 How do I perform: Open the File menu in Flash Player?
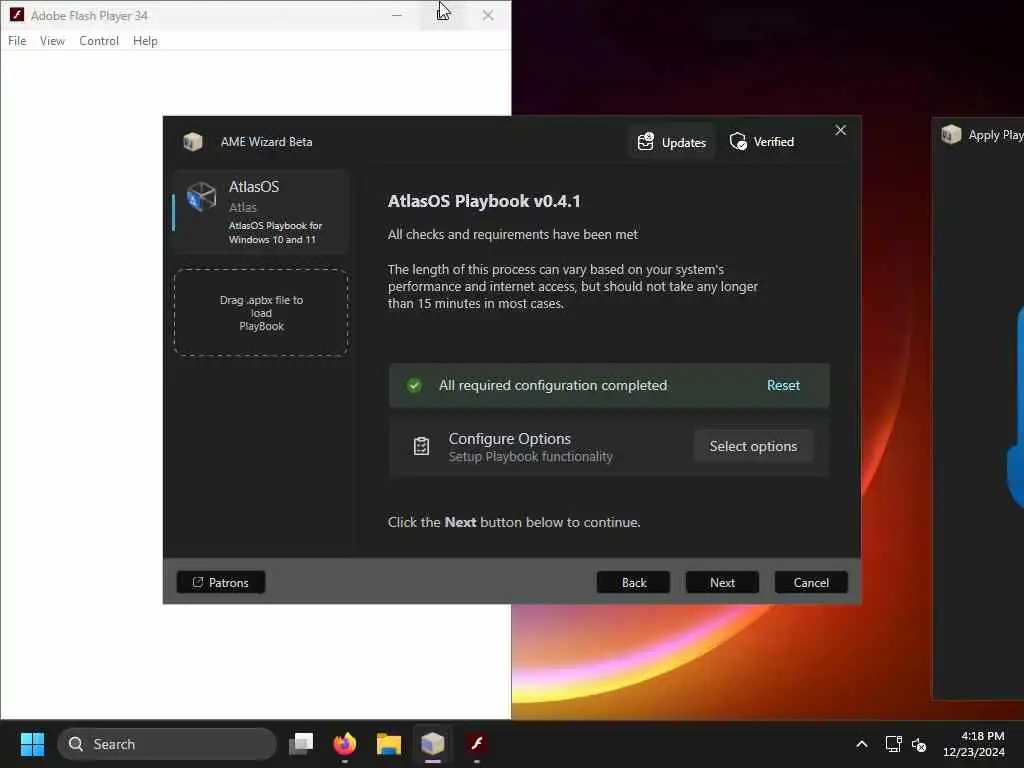click(x=17, y=40)
